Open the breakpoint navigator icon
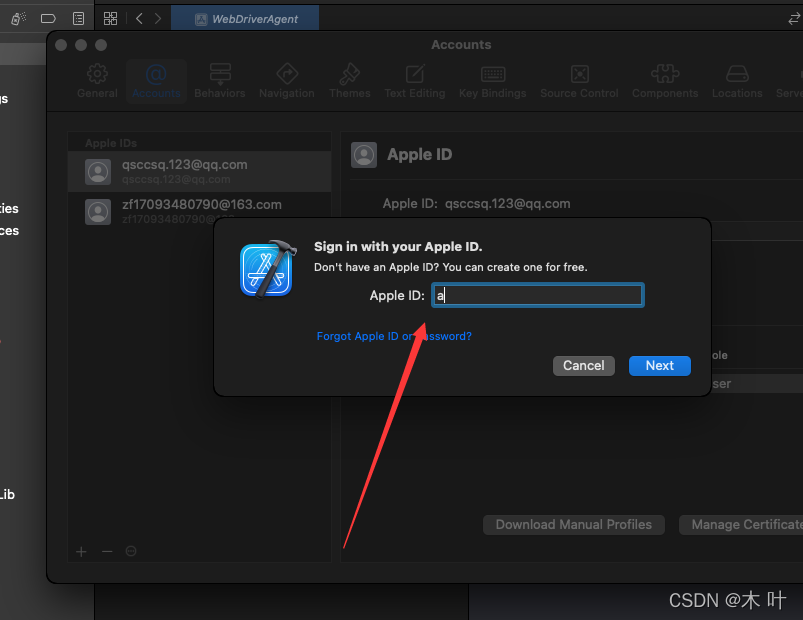Viewport: 803px width, 620px height. point(48,19)
